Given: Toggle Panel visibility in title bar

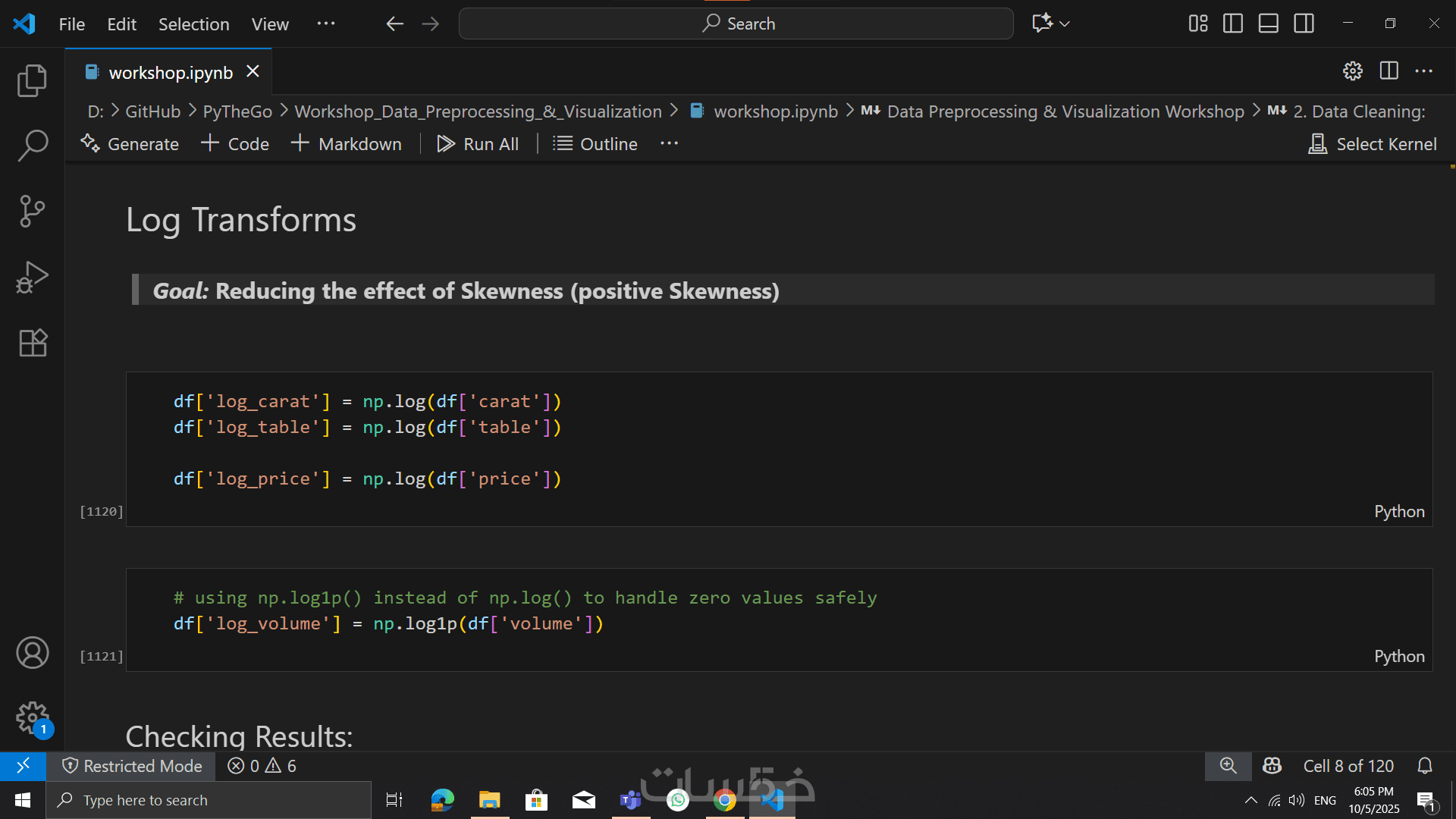Looking at the screenshot, I should click(x=1269, y=24).
